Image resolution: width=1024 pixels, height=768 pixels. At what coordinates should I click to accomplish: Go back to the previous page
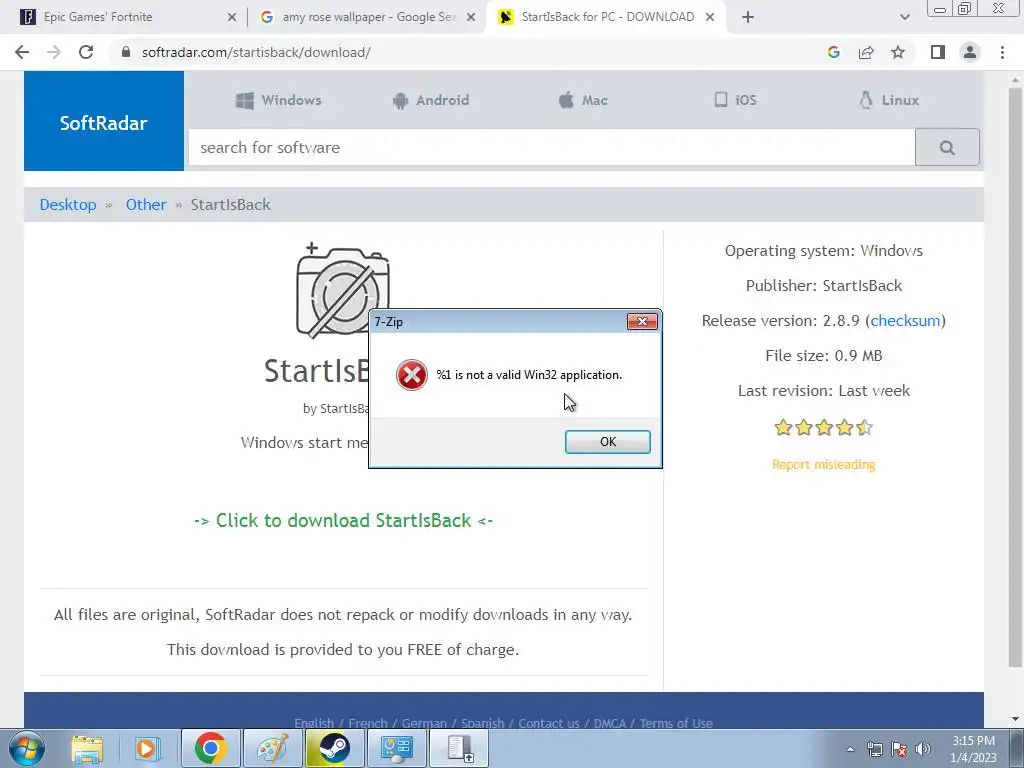tap(22, 52)
